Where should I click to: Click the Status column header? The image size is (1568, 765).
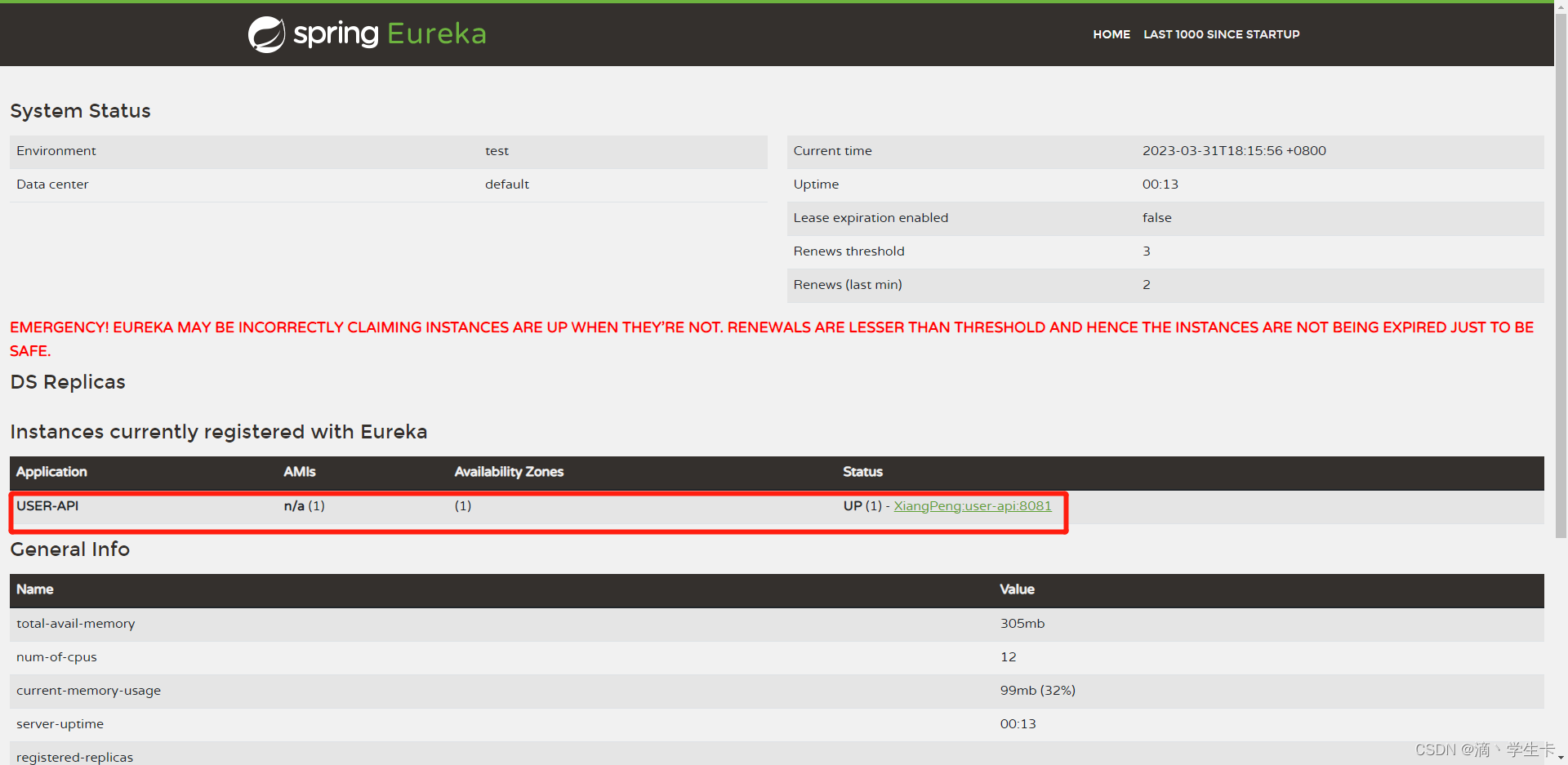point(862,472)
